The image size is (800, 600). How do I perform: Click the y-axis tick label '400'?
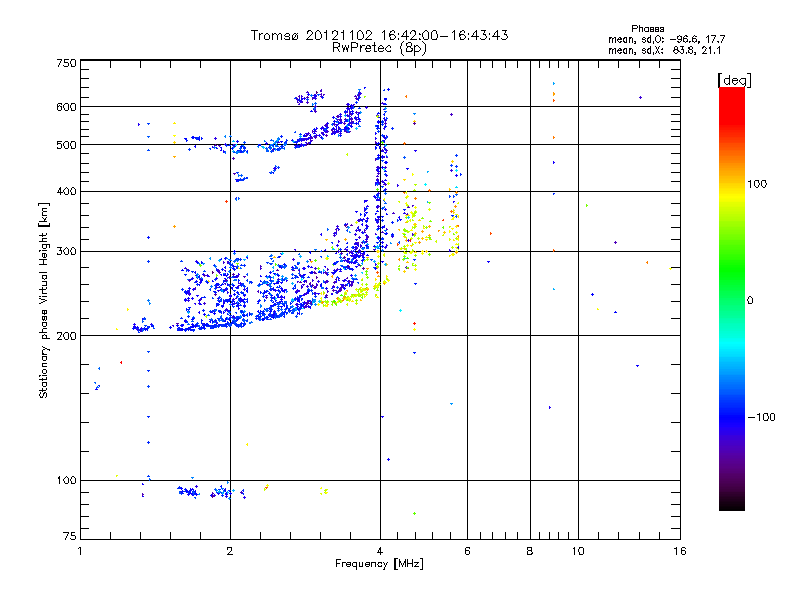[x=66, y=192]
